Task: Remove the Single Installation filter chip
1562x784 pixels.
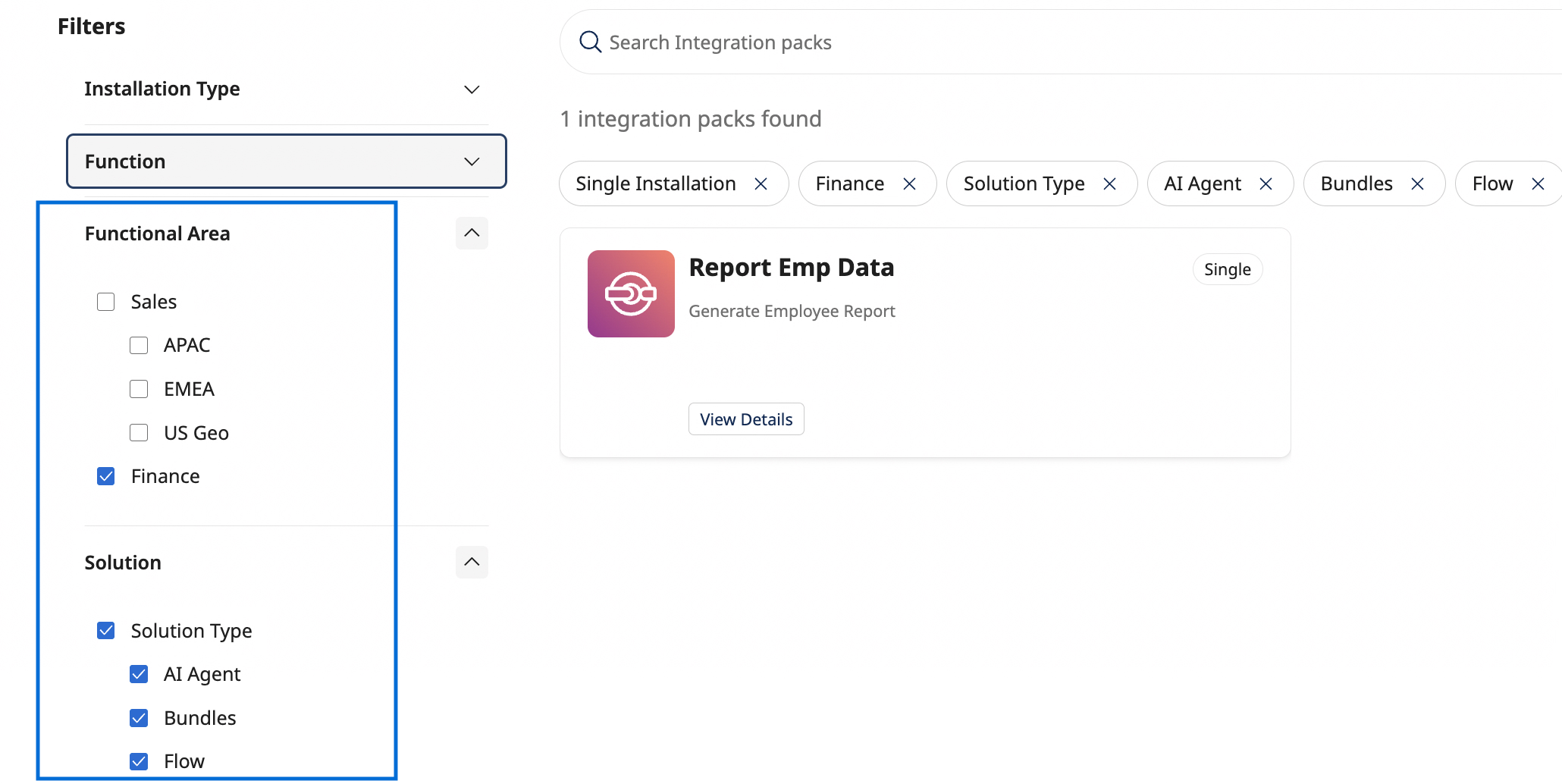Action: [x=761, y=184]
